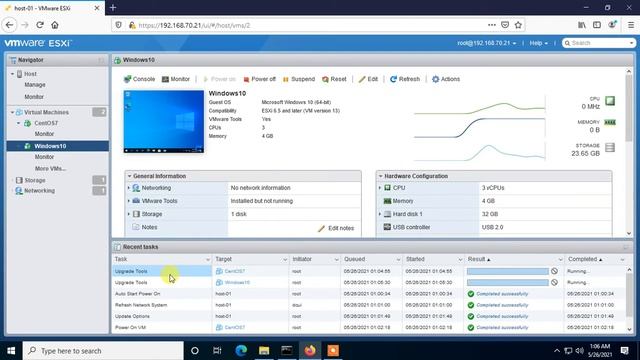Open the Actions gear menu

point(446,79)
